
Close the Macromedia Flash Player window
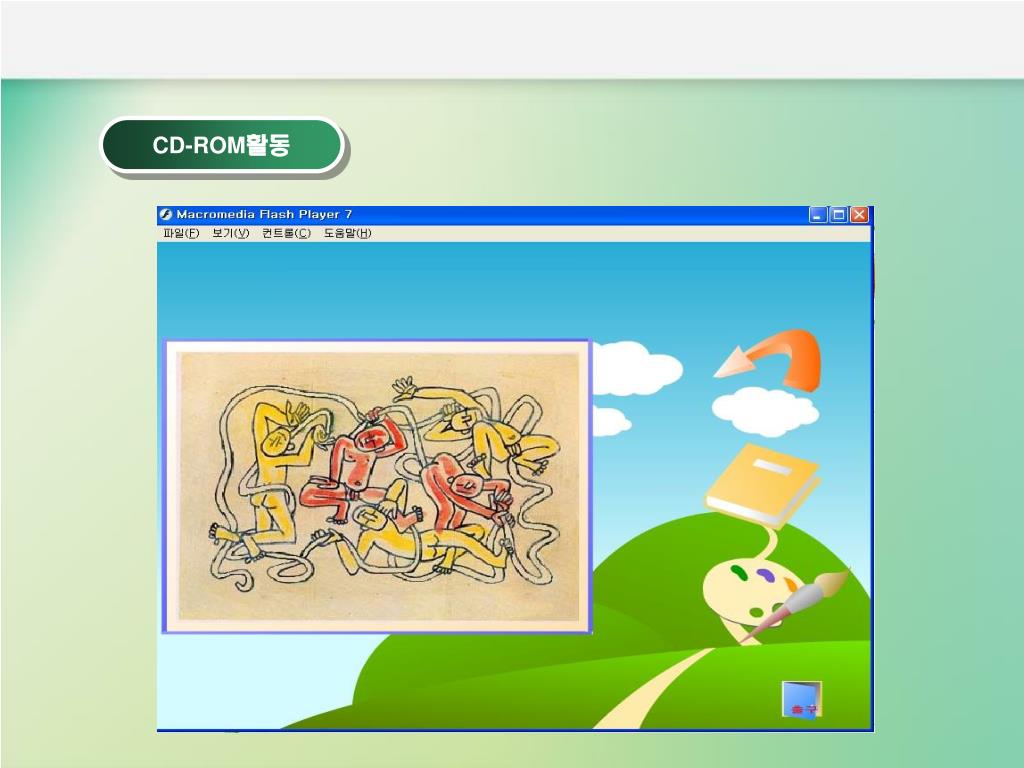click(859, 215)
